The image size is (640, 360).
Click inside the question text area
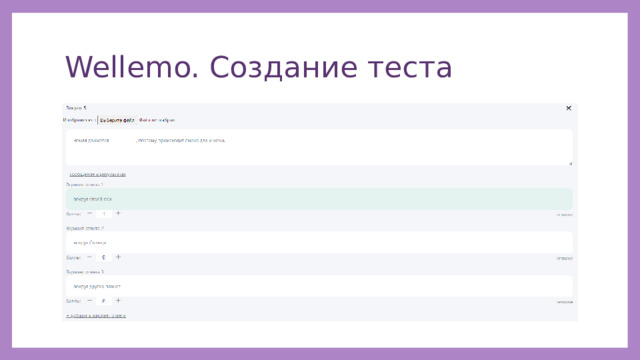pos(319,147)
